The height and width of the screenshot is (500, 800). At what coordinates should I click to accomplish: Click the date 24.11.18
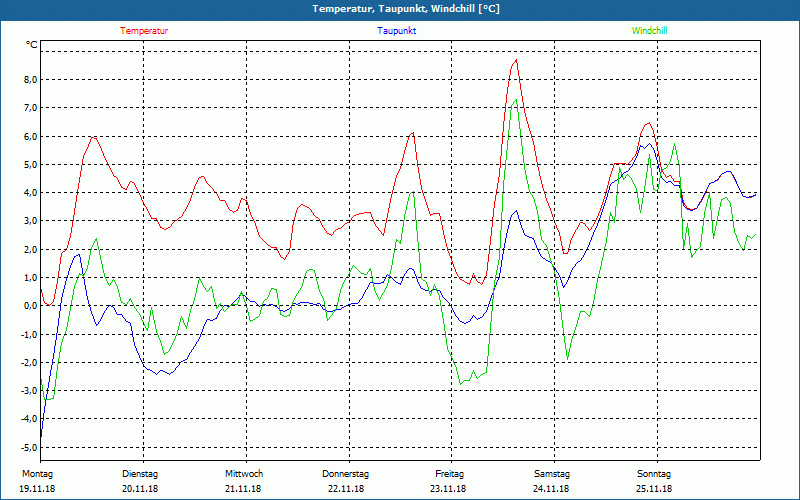551,489
